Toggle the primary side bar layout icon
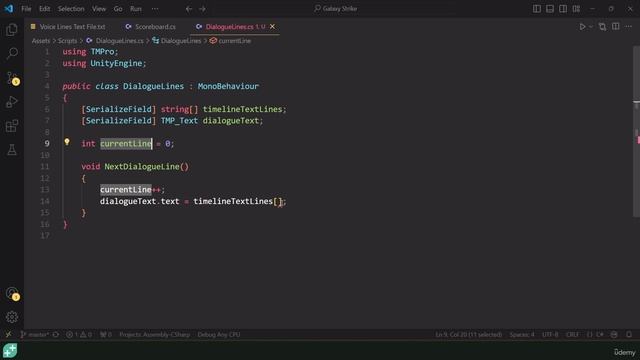The height and width of the screenshot is (360, 640). pos(537,9)
